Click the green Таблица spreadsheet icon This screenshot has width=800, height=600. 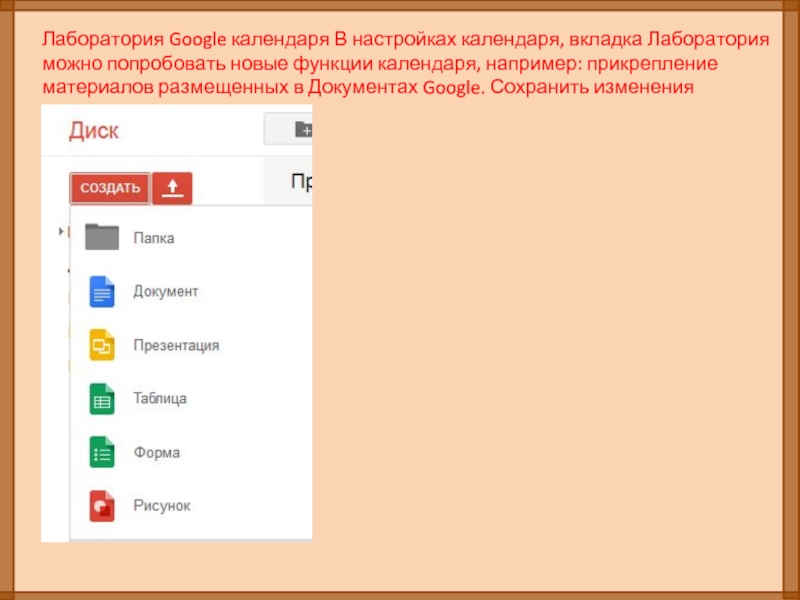pyautogui.click(x=102, y=398)
